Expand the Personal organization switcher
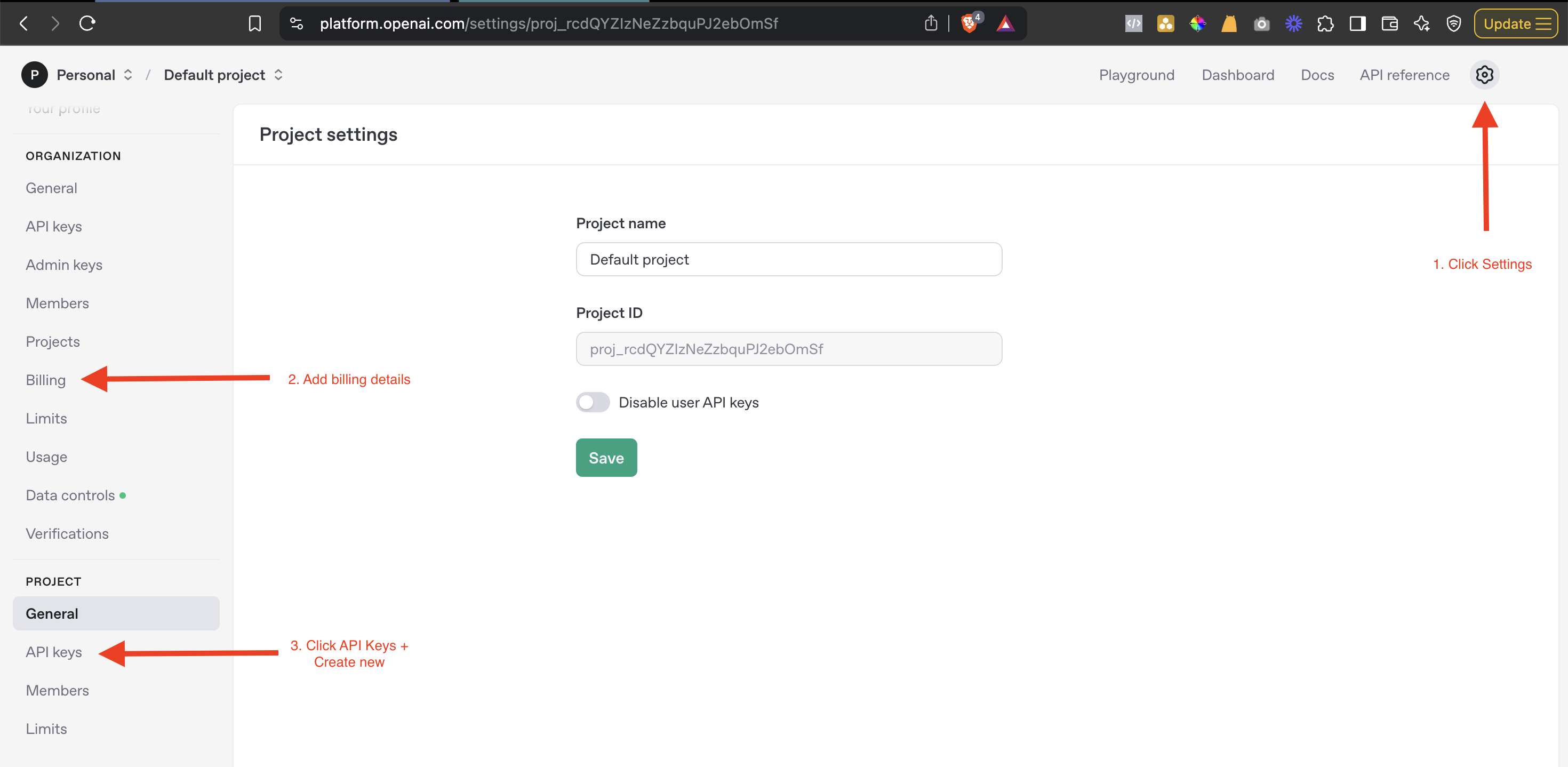This screenshot has height=767, width=1568. (x=94, y=75)
